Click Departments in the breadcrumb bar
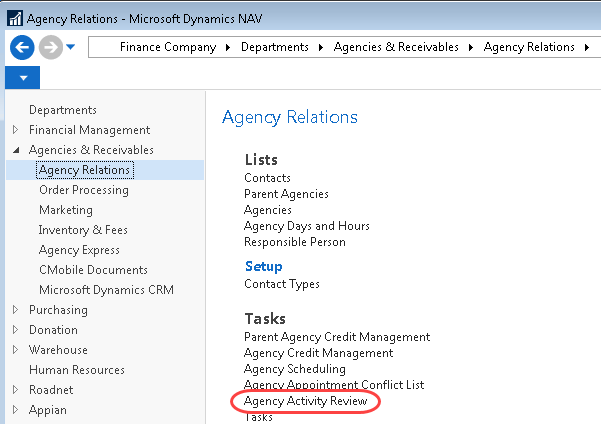The image size is (601, 424). 275,47
